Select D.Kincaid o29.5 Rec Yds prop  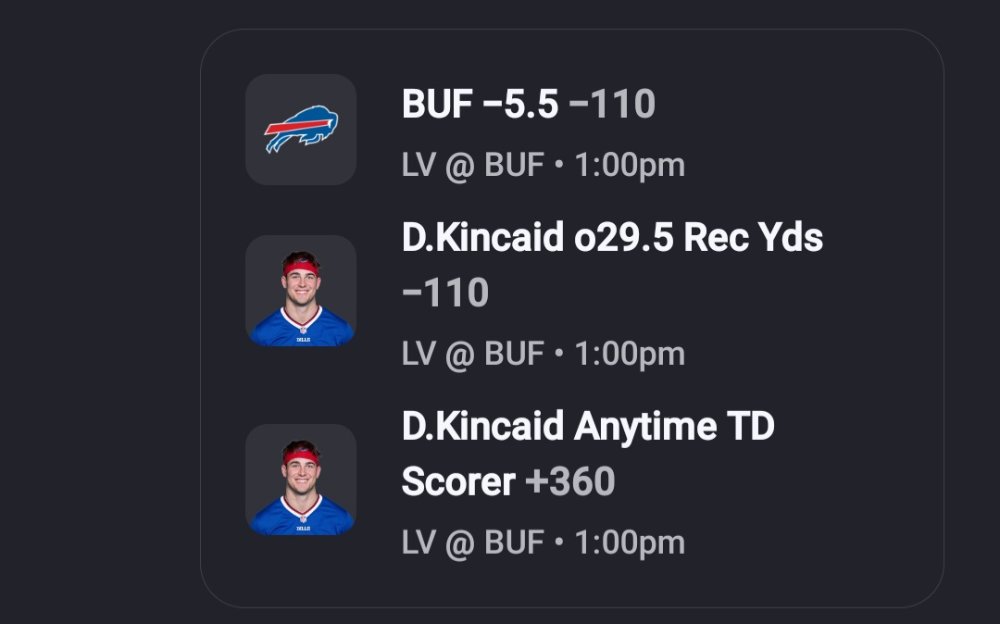(x=612, y=237)
